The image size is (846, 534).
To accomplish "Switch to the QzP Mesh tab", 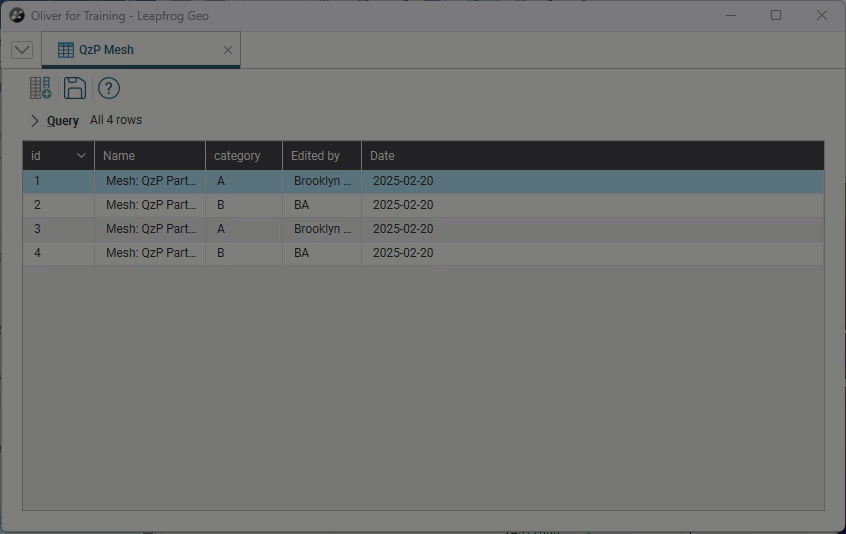I will pos(106,50).
